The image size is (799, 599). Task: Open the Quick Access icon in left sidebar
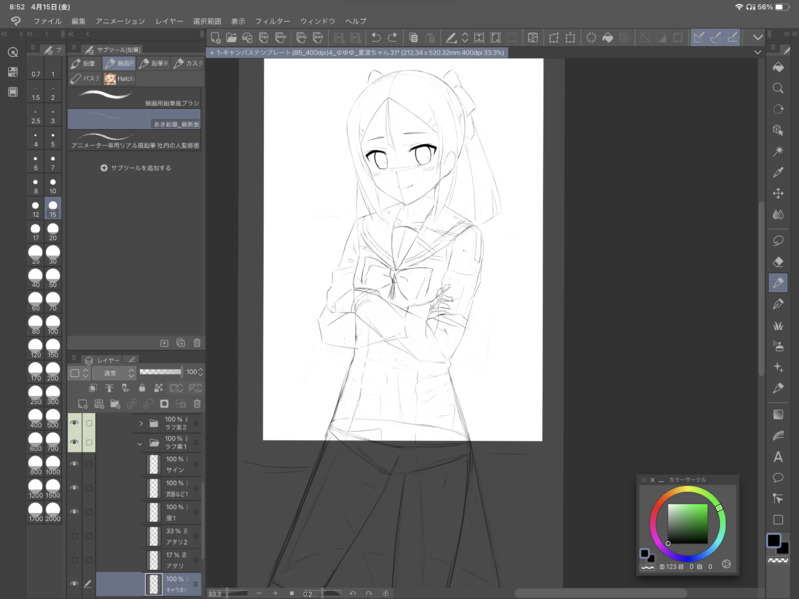pyautogui.click(x=13, y=52)
